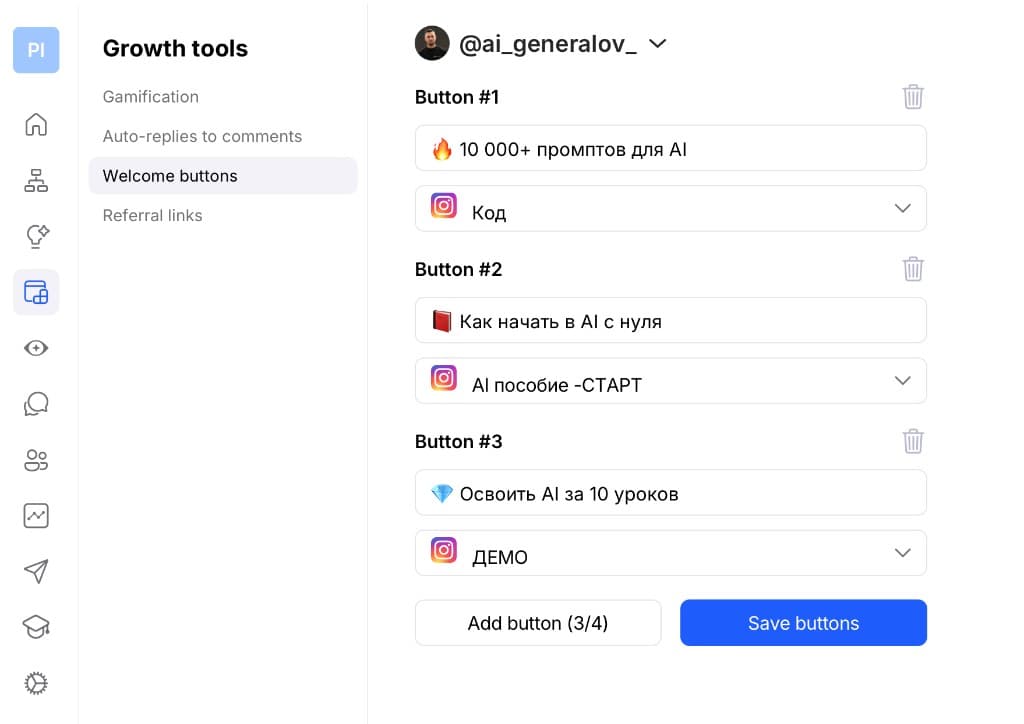The image size is (1024, 724).
Task: Open the Код flow dropdown
Action: pos(671,209)
